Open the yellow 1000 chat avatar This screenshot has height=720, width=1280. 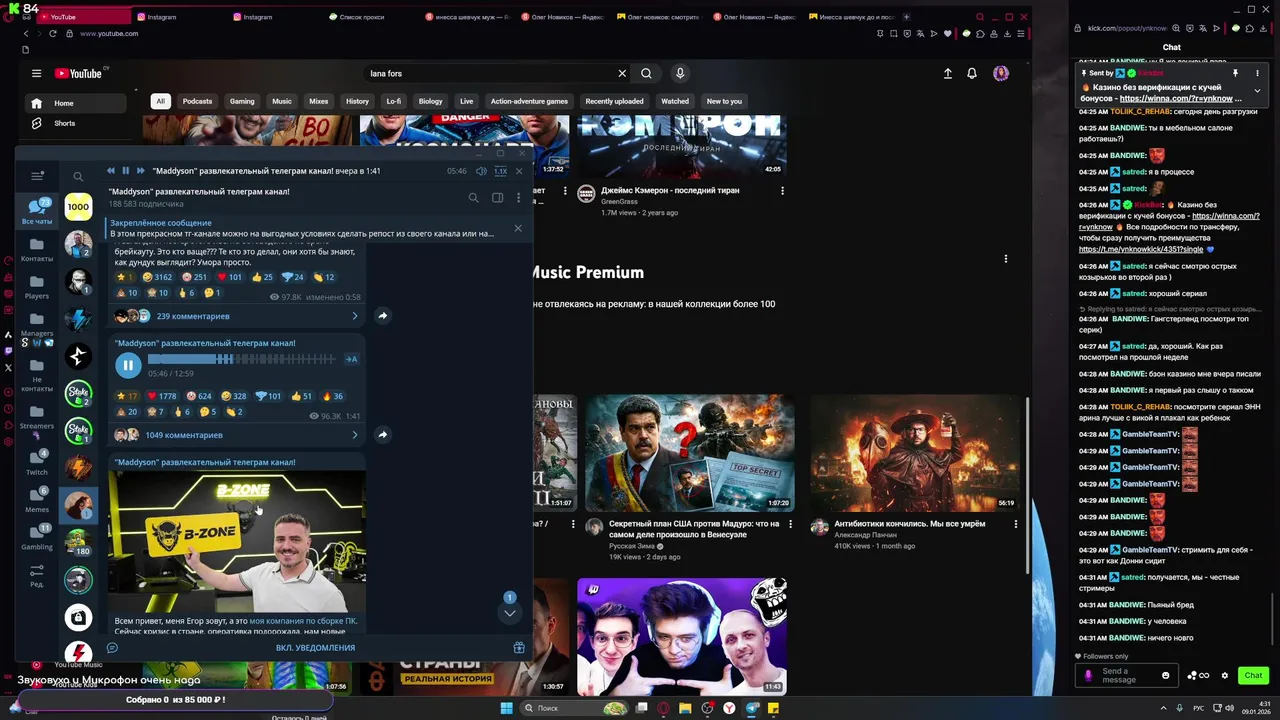click(78, 207)
